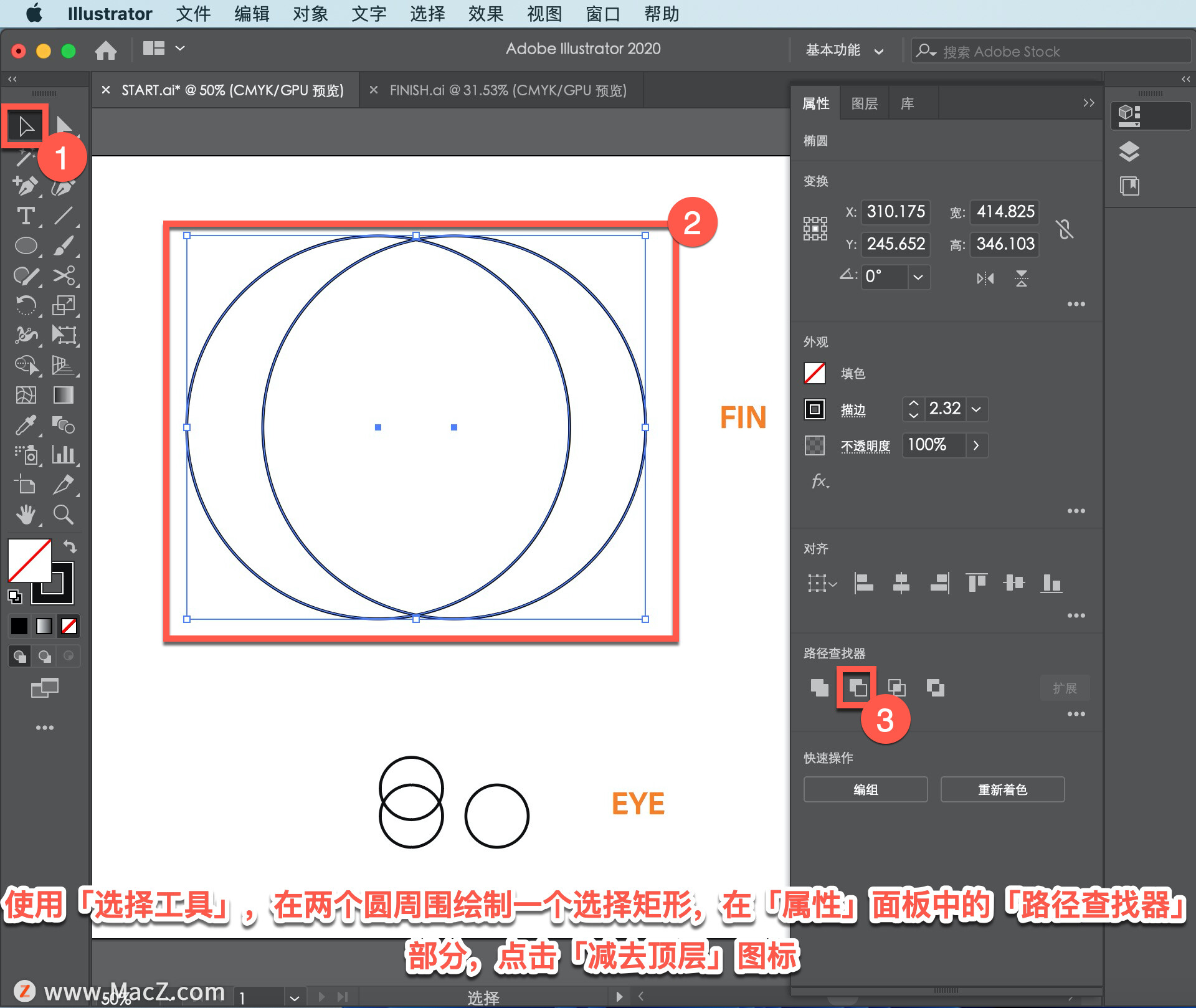Click the 编组 quick action button
Image resolution: width=1196 pixels, height=1008 pixels.
tap(865, 789)
